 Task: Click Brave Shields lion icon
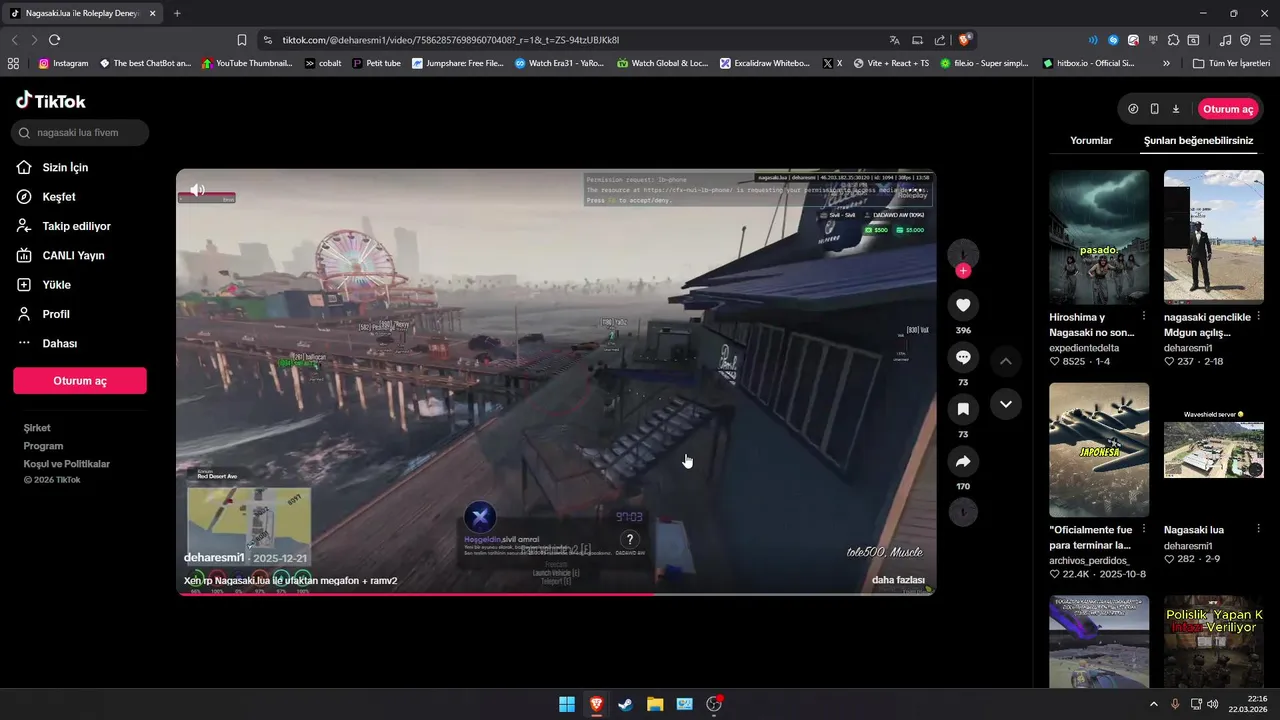click(964, 40)
